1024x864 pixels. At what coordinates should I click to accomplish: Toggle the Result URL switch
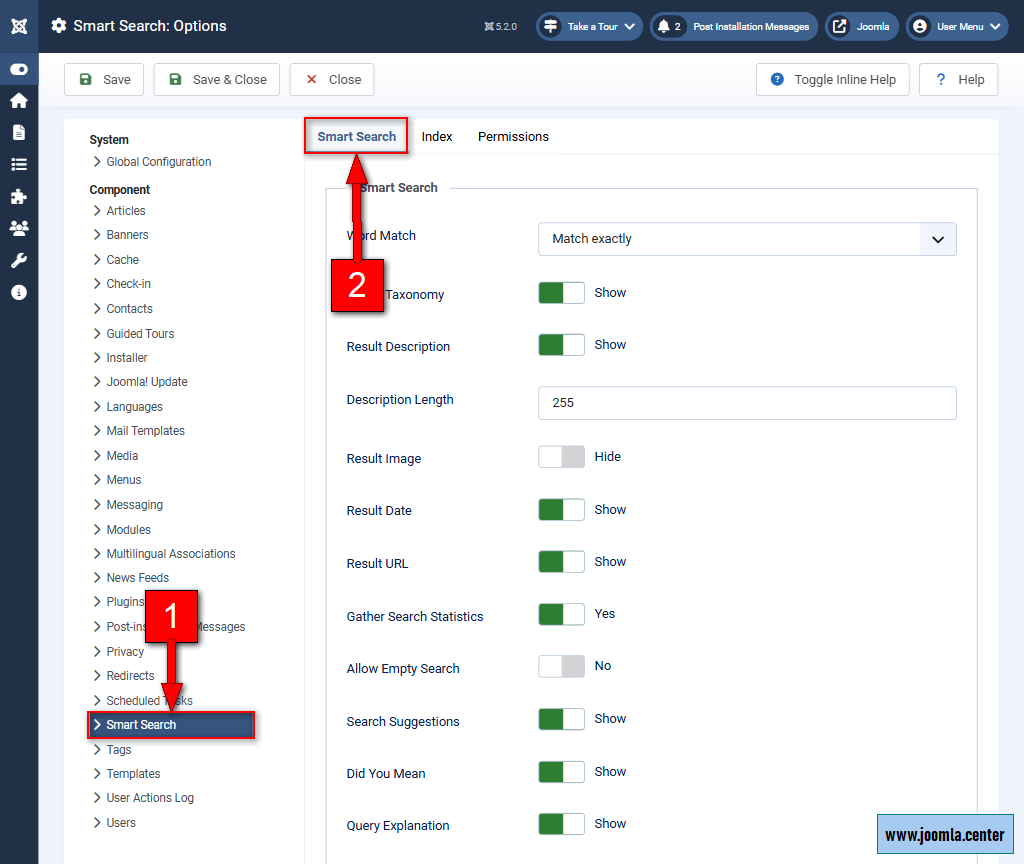click(561, 562)
